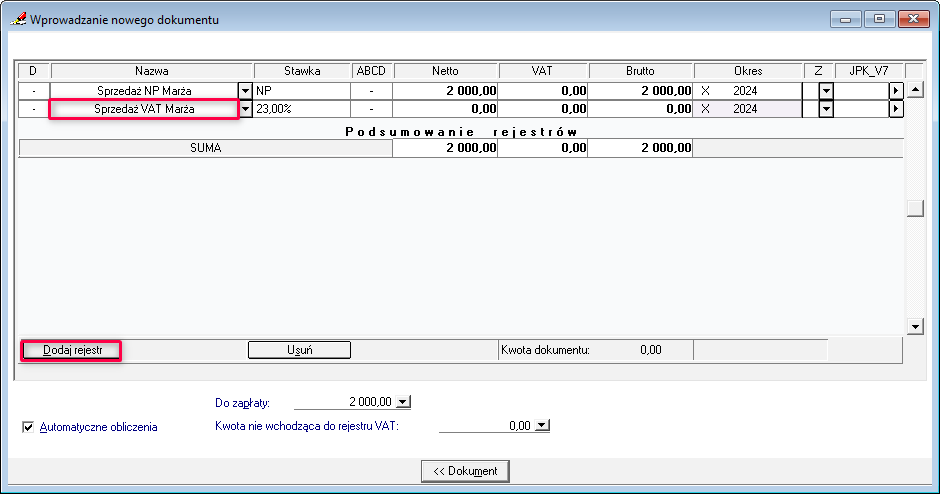This screenshot has height=494, width=940.
Task: Click the D cell in the Sprzedaż NP Marża row
Action: coord(34,91)
